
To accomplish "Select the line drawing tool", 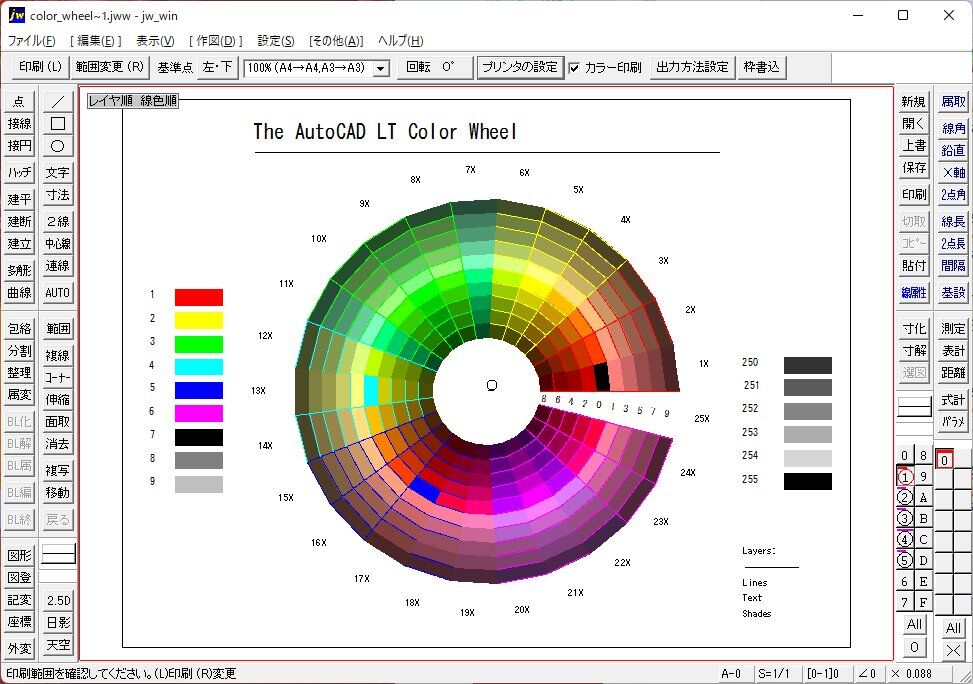I will pyautogui.click(x=58, y=102).
